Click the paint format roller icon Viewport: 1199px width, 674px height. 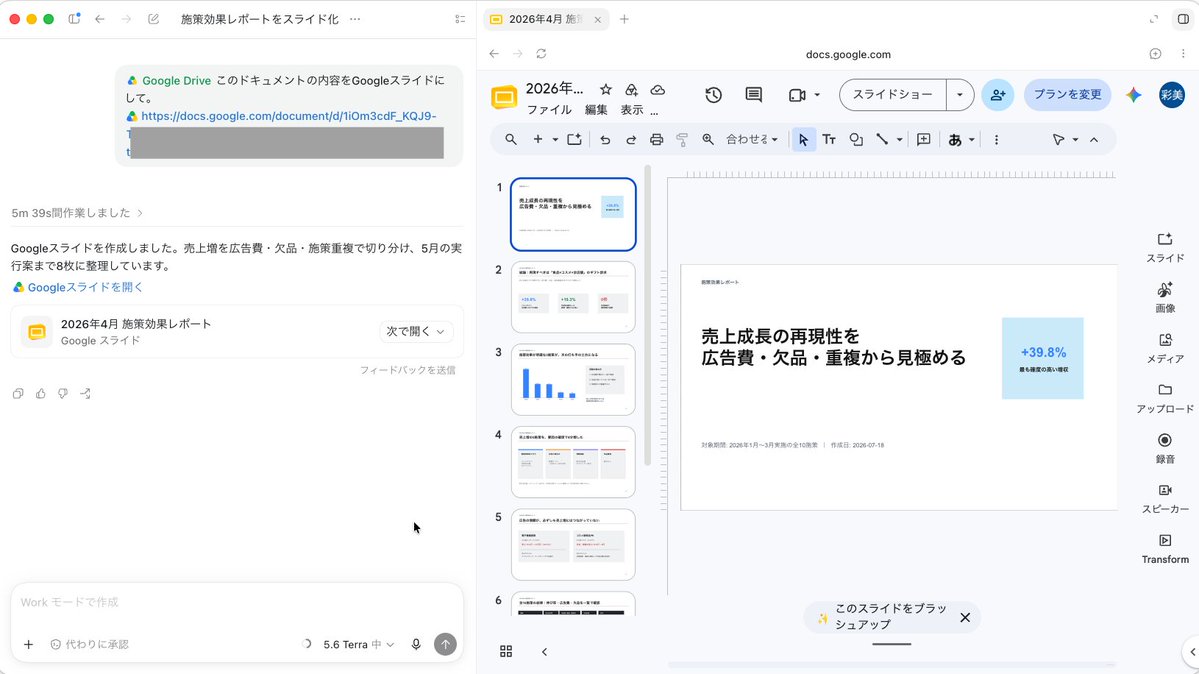tap(682, 140)
